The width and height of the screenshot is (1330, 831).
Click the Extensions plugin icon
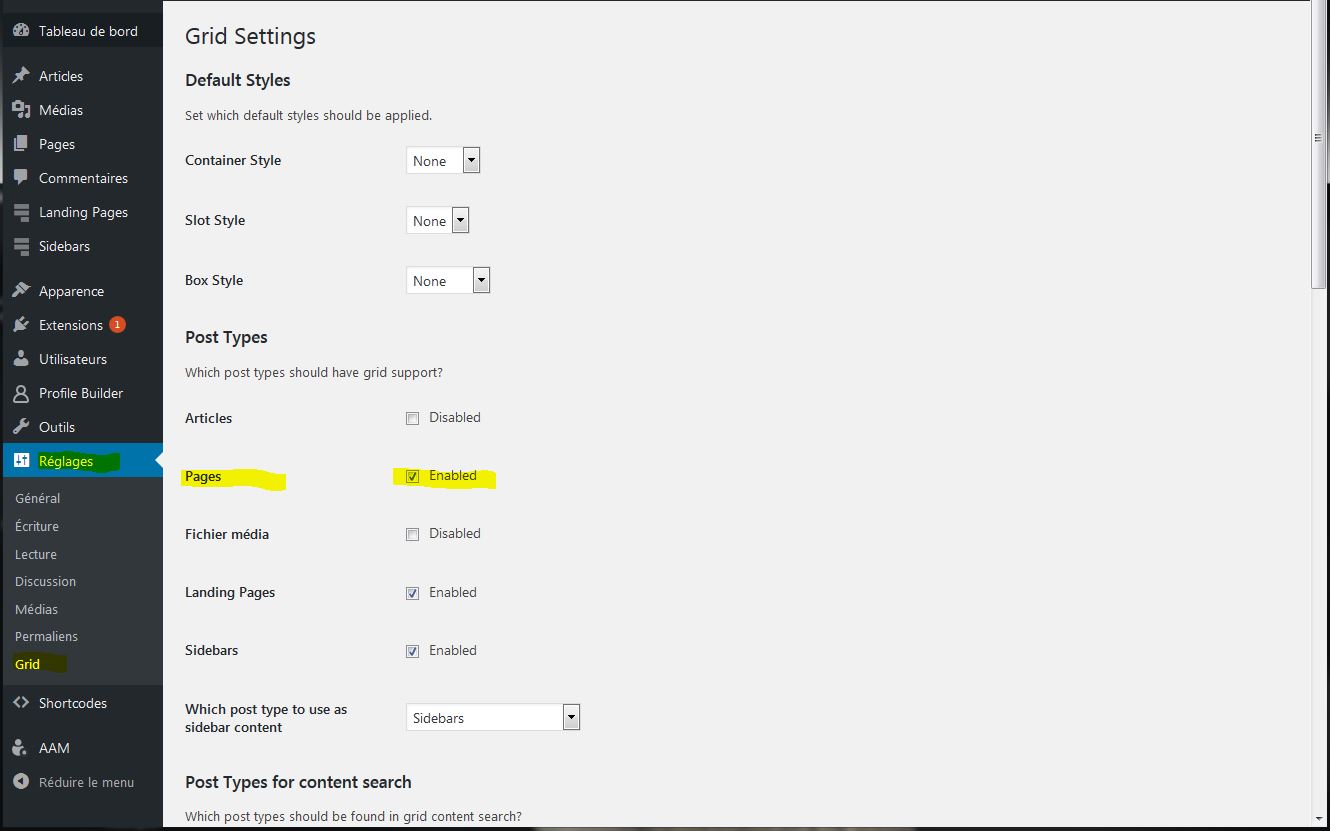21,325
